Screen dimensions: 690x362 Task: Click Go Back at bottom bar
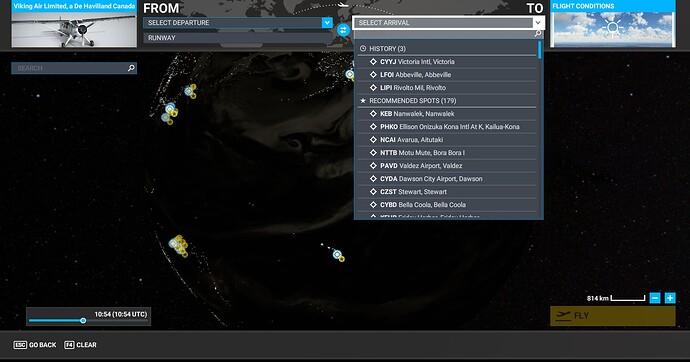pyautogui.click(x=35, y=345)
